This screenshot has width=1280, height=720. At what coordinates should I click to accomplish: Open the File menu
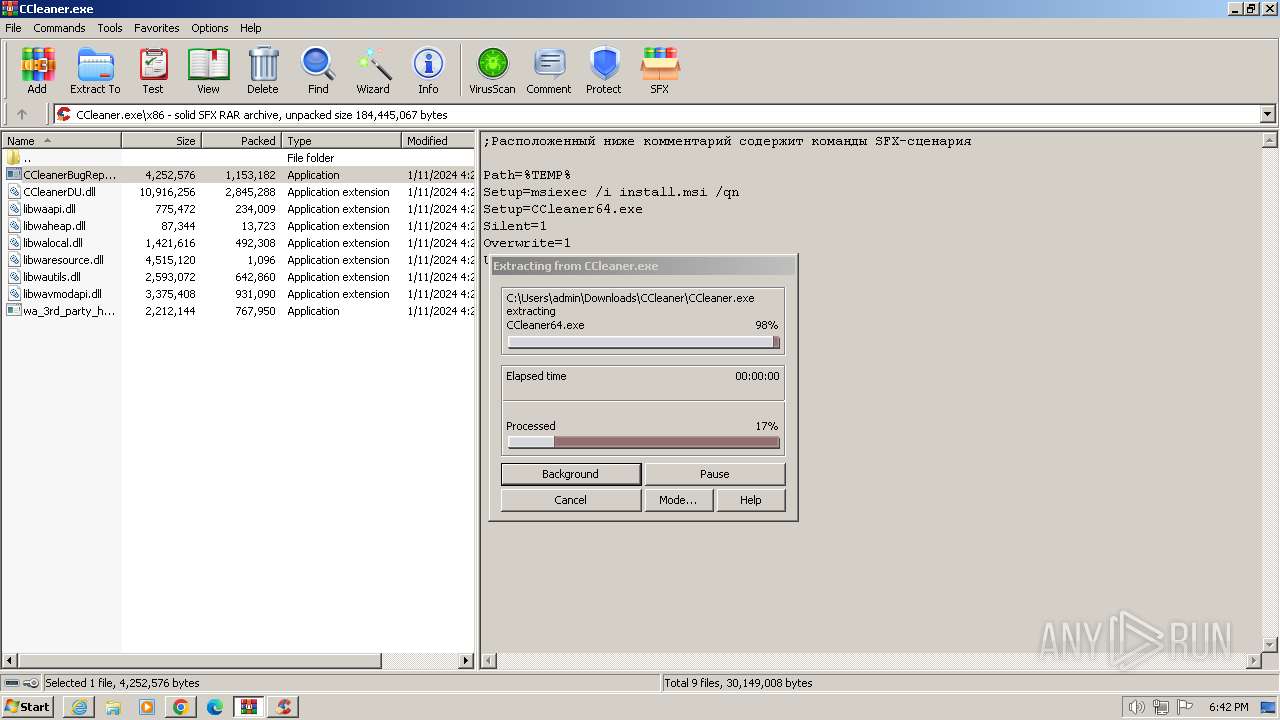pos(13,28)
